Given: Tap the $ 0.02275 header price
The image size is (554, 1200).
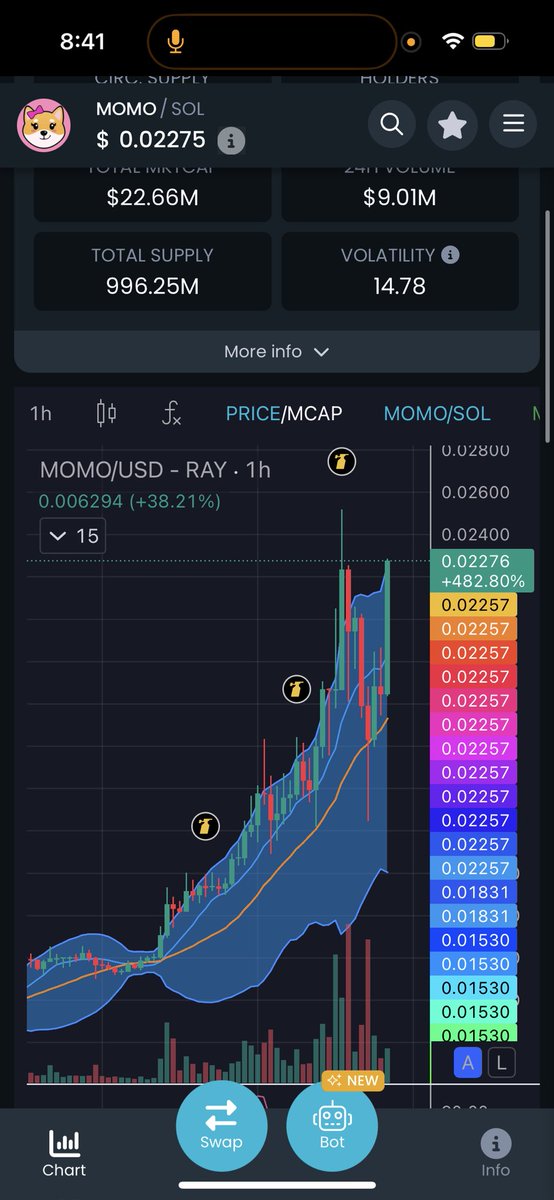Looking at the screenshot, I should [x=151, y=140].
